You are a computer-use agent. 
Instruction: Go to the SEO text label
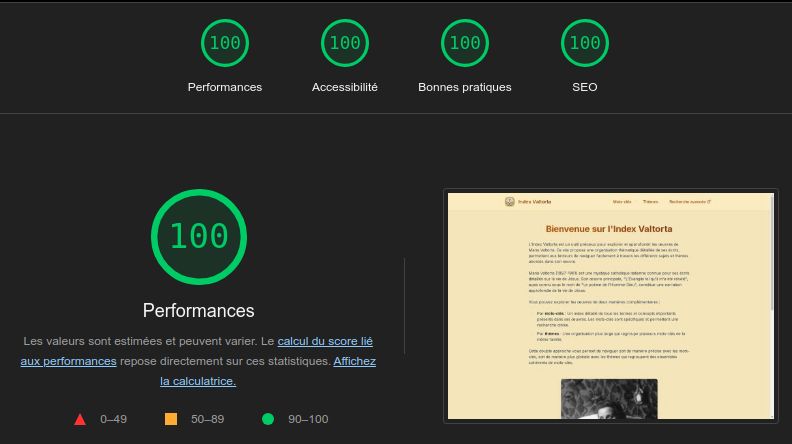click(585, 87)
